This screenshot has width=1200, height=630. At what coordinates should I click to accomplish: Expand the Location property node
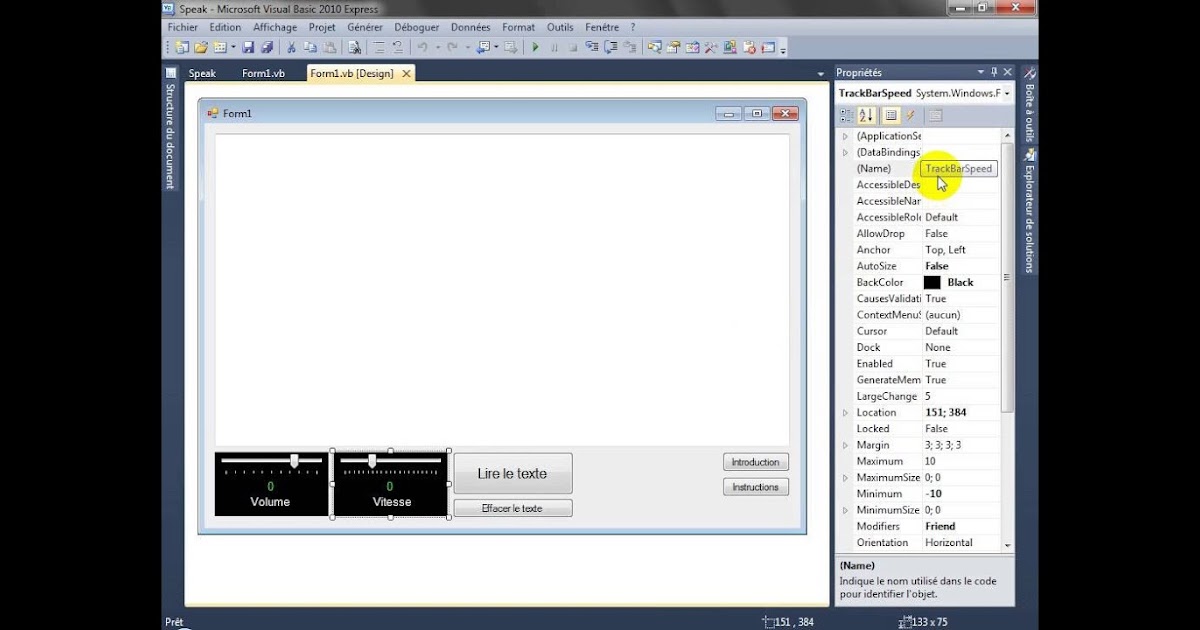pyautogui.click(x=845, y=413)
